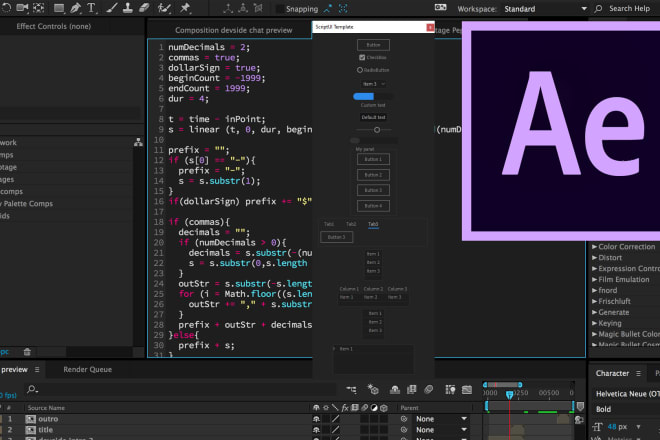
Task: Click the World Axis Mode icon
Action: pos(243,8)
